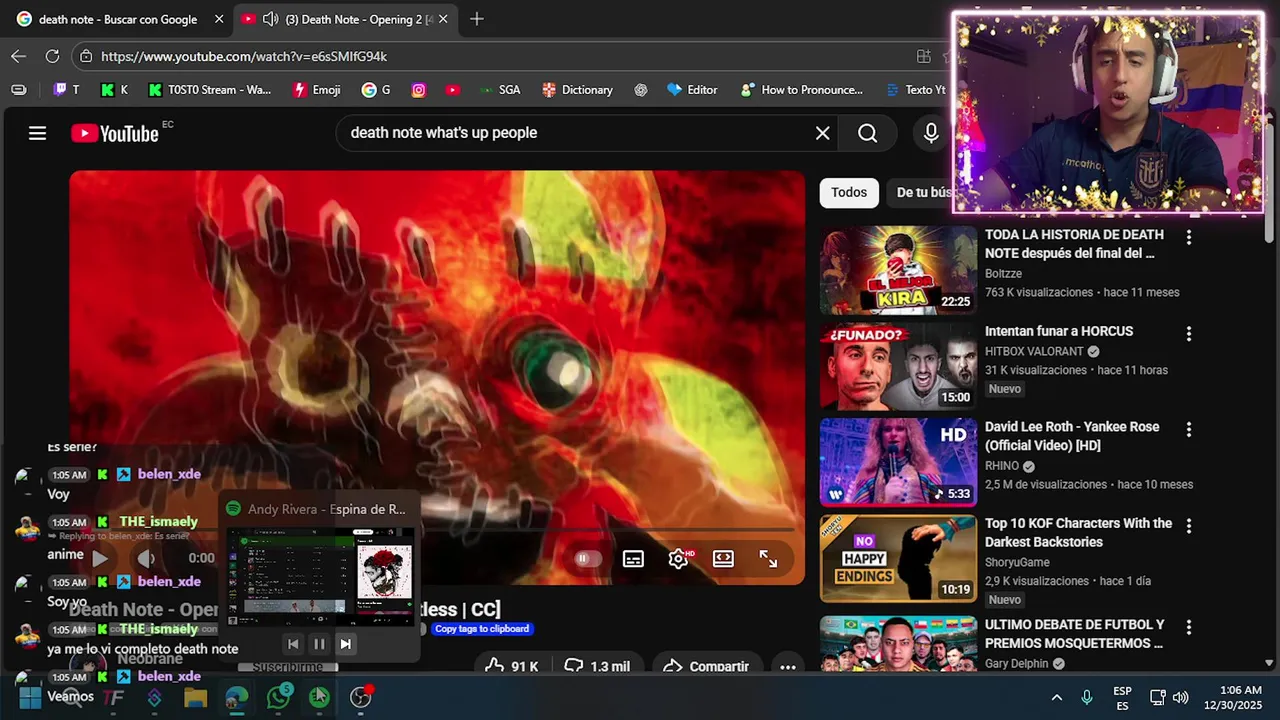
Task: Dislike the video showing 1.3 mil
Action: (598, 666)
